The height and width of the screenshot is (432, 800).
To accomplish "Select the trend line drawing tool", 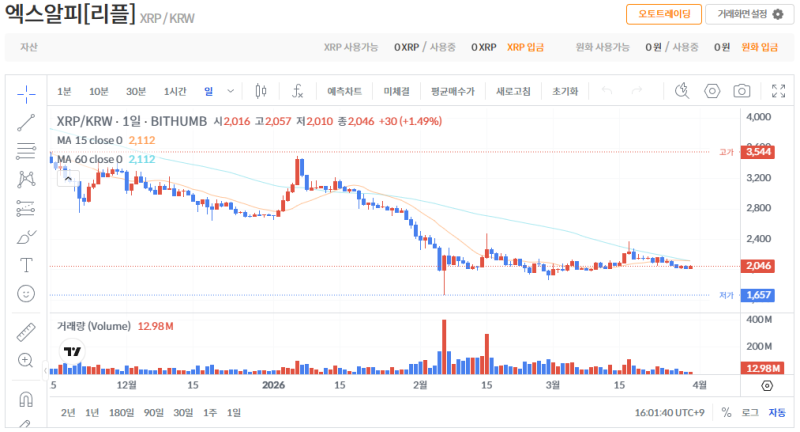I will (x=26, y=123).
